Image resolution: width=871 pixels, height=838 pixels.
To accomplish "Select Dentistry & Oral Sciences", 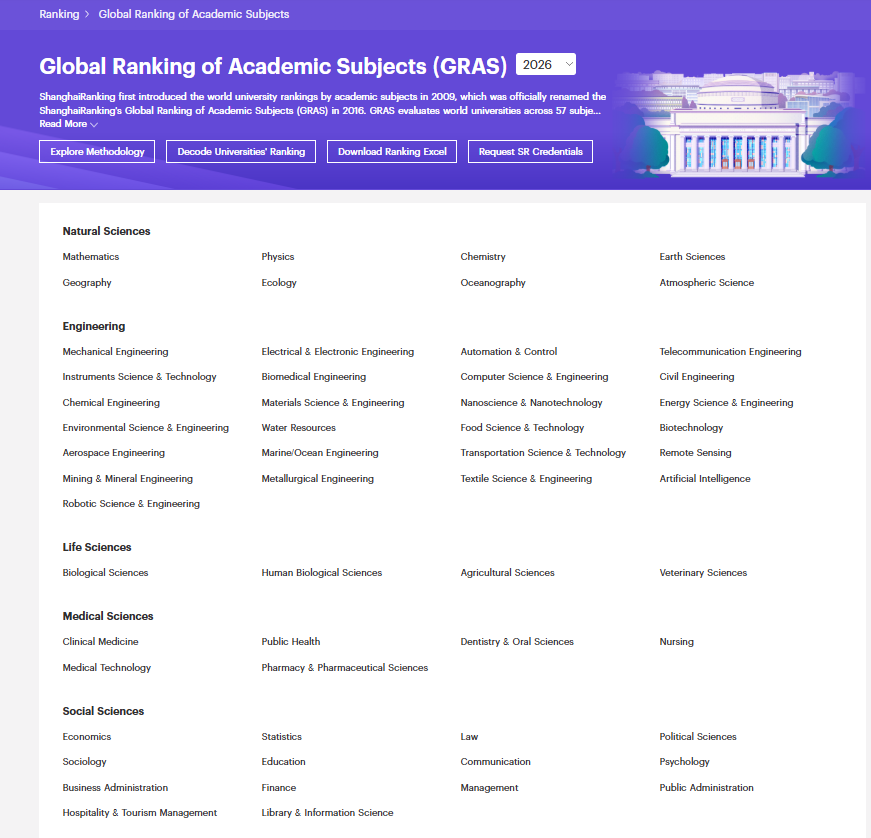I will click(x=517, y=641).
